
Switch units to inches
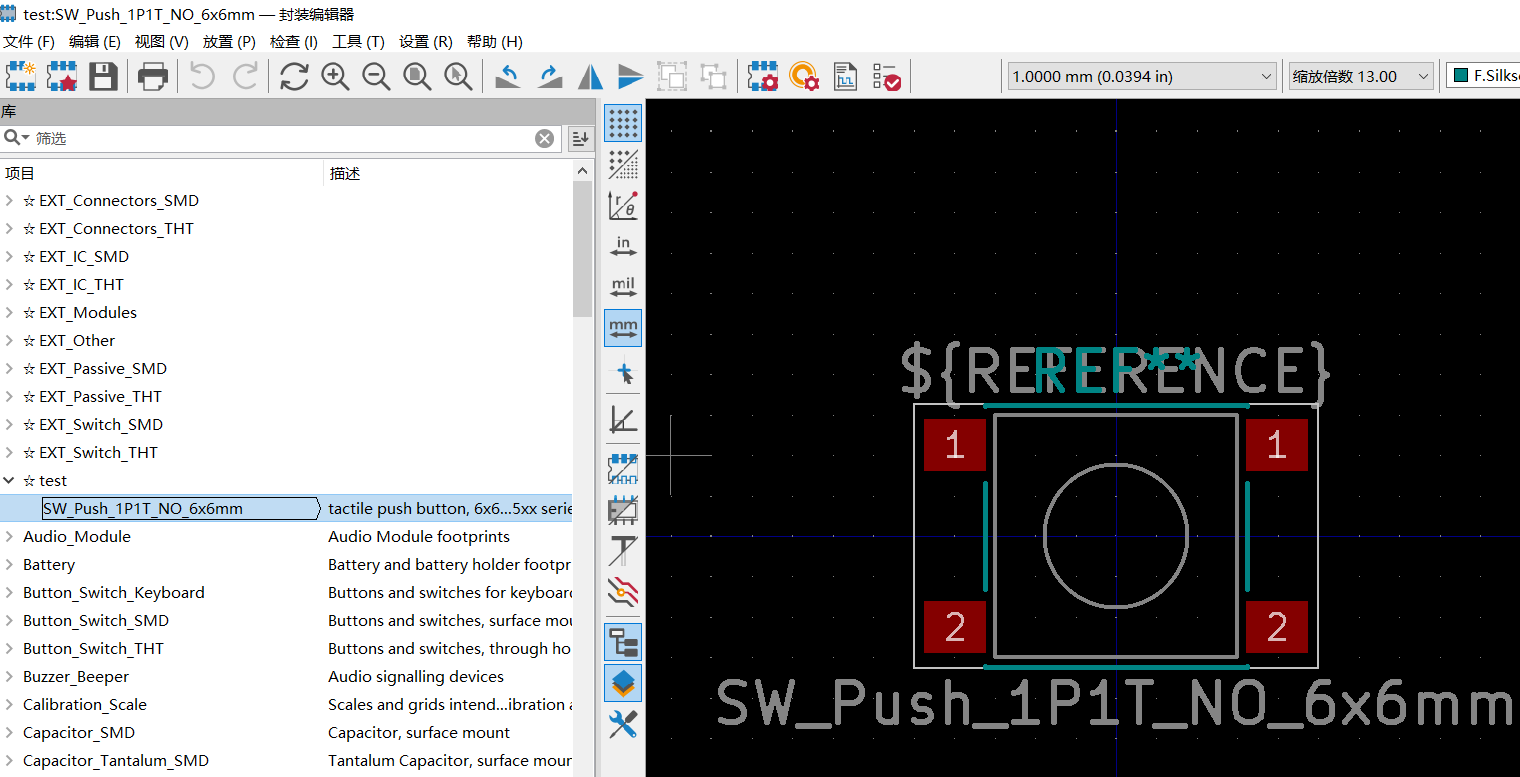click(x=623, y=246)
